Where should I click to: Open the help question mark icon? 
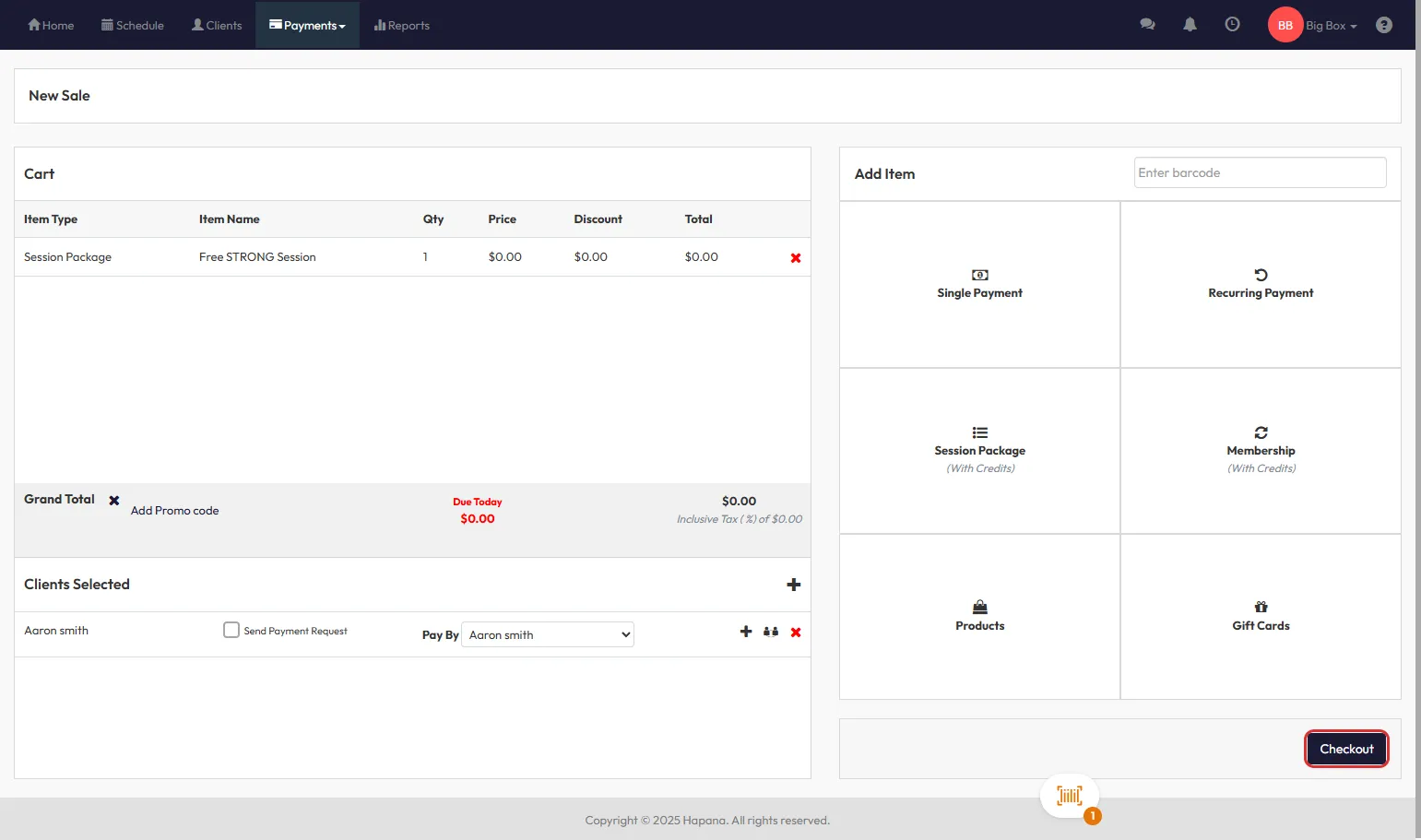pyautogui.click(x=1383, y=25)
